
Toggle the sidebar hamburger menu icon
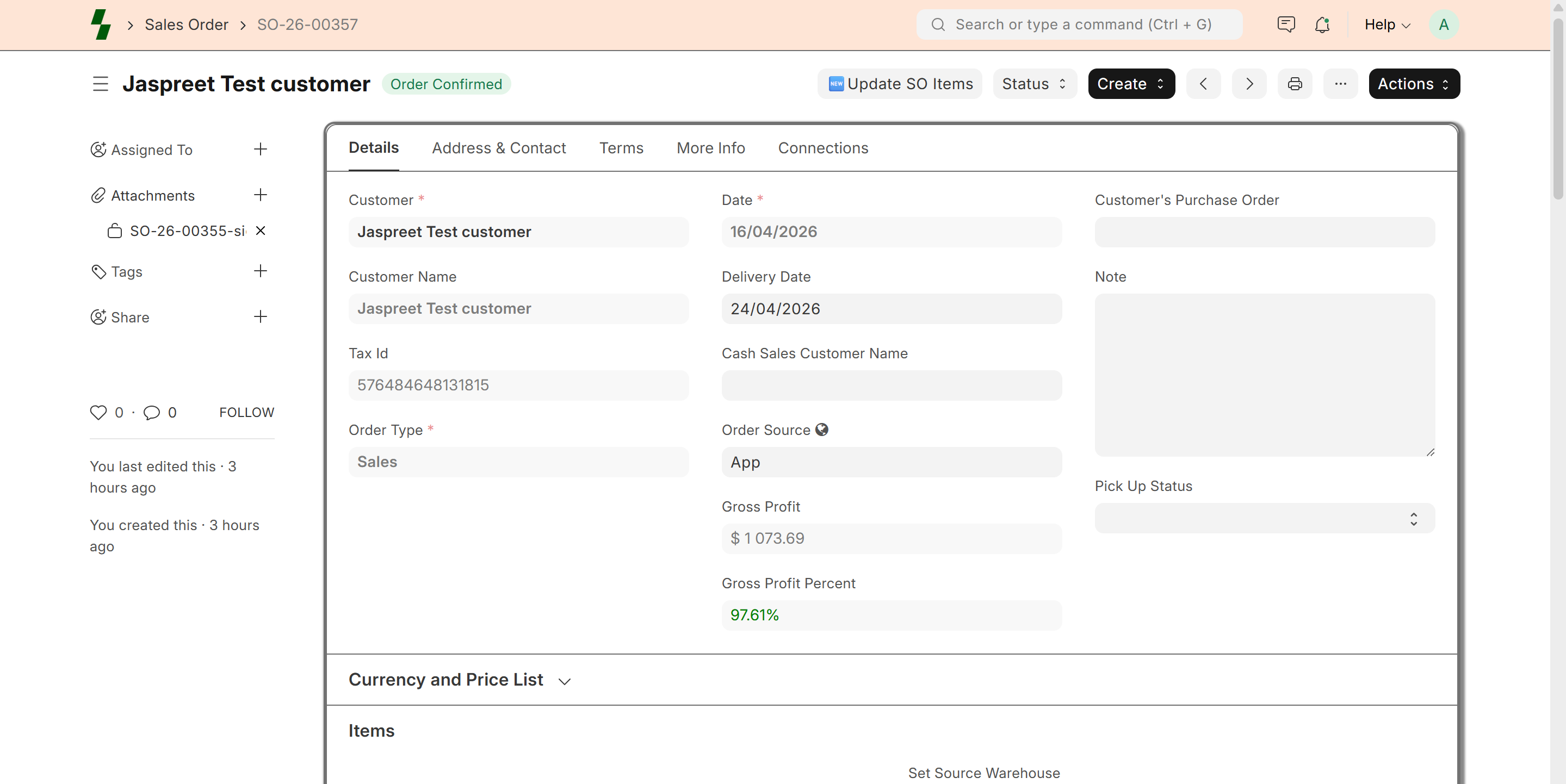coord(100,84)
